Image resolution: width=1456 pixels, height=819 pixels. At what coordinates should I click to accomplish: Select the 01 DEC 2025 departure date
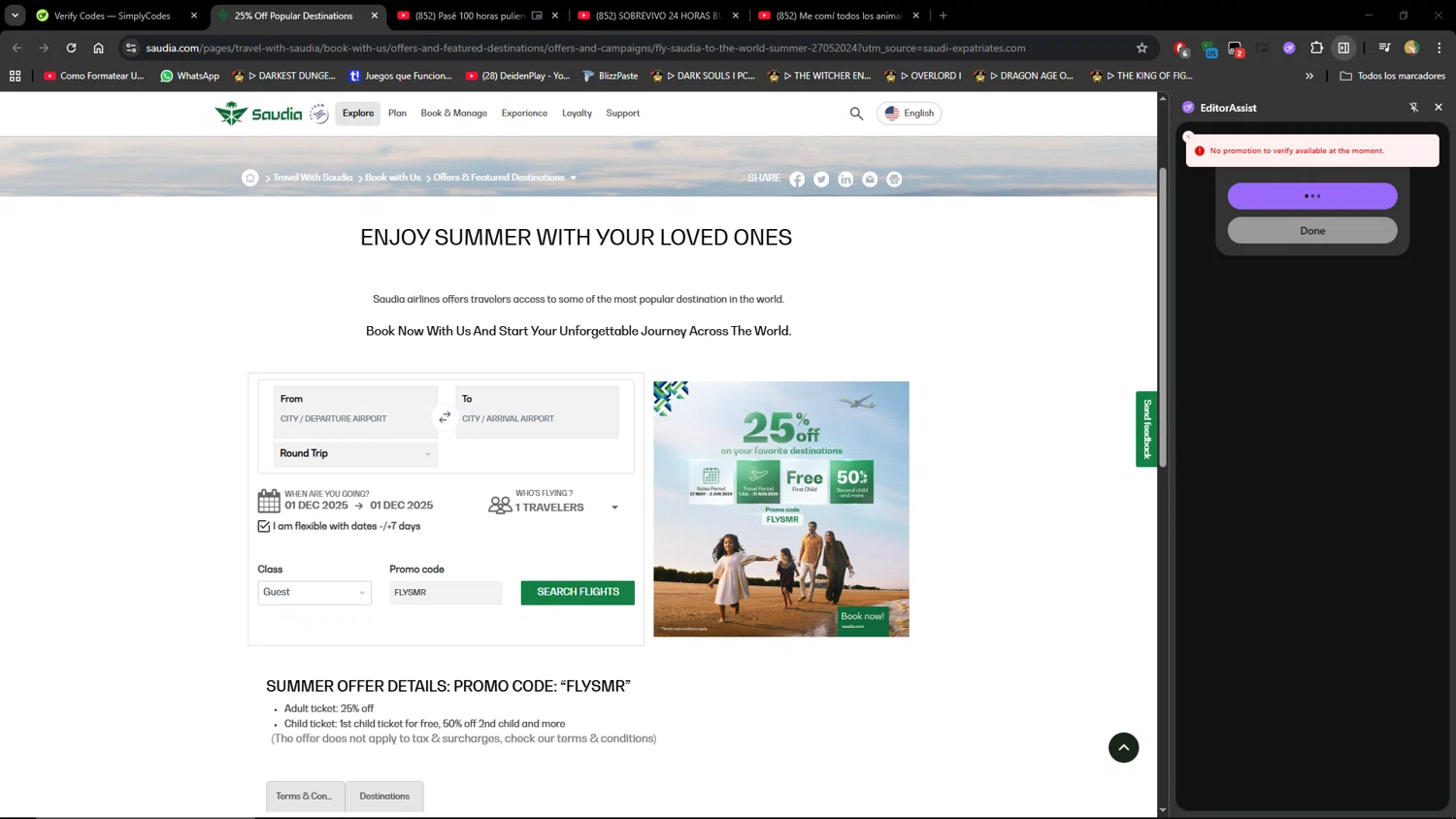tap(316, 506)
